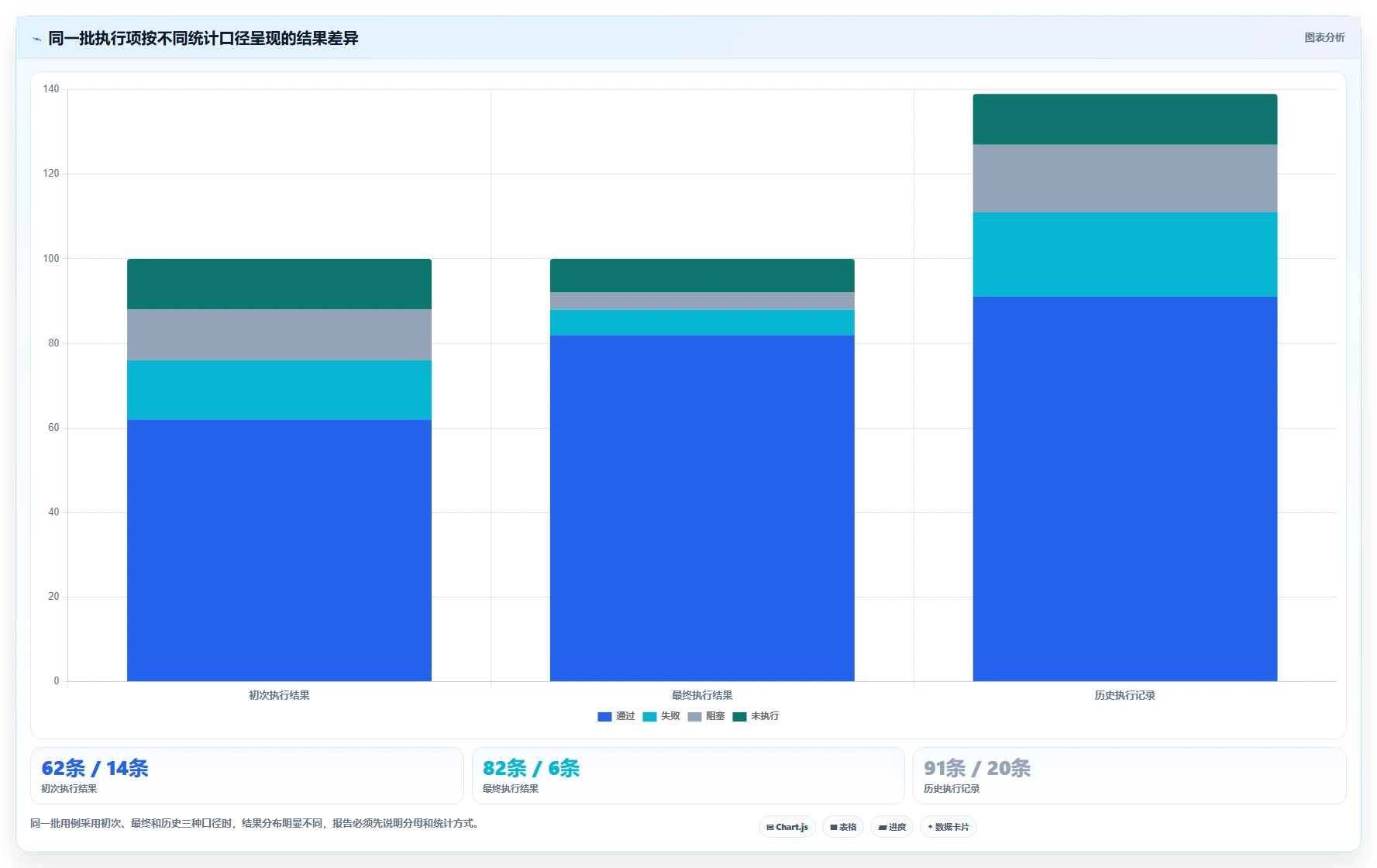
Task: Toggle the 通过 legend swatch
Action: [604, 716]
